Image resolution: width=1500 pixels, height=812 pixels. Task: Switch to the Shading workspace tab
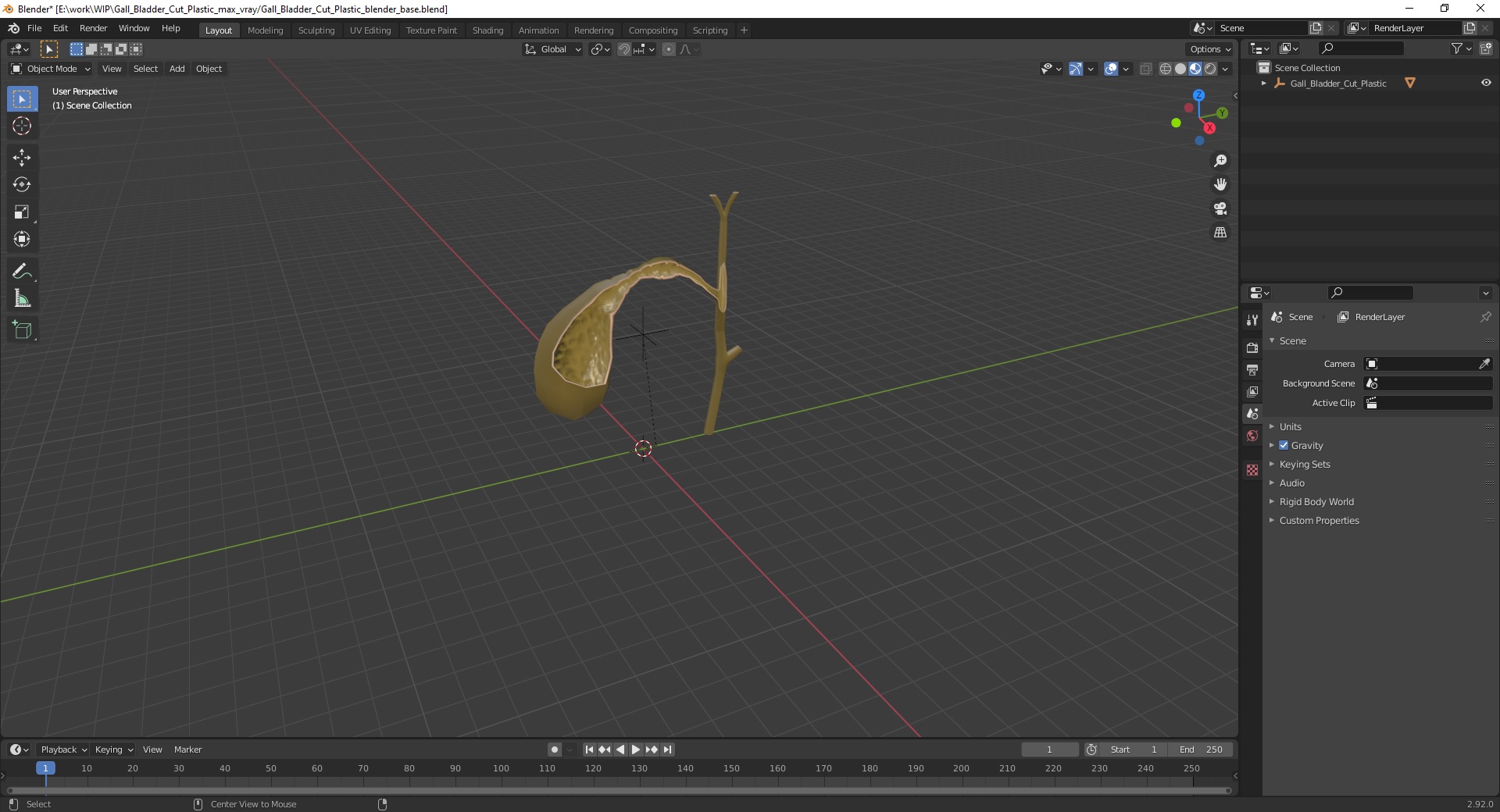click(487, 30)
